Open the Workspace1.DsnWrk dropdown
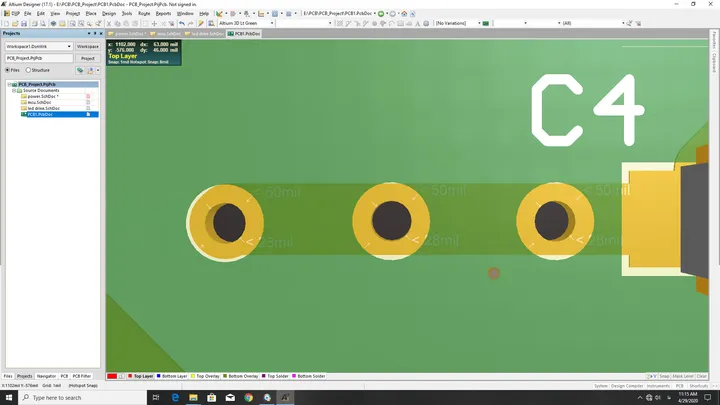720x405 pixels. [39, 46]
